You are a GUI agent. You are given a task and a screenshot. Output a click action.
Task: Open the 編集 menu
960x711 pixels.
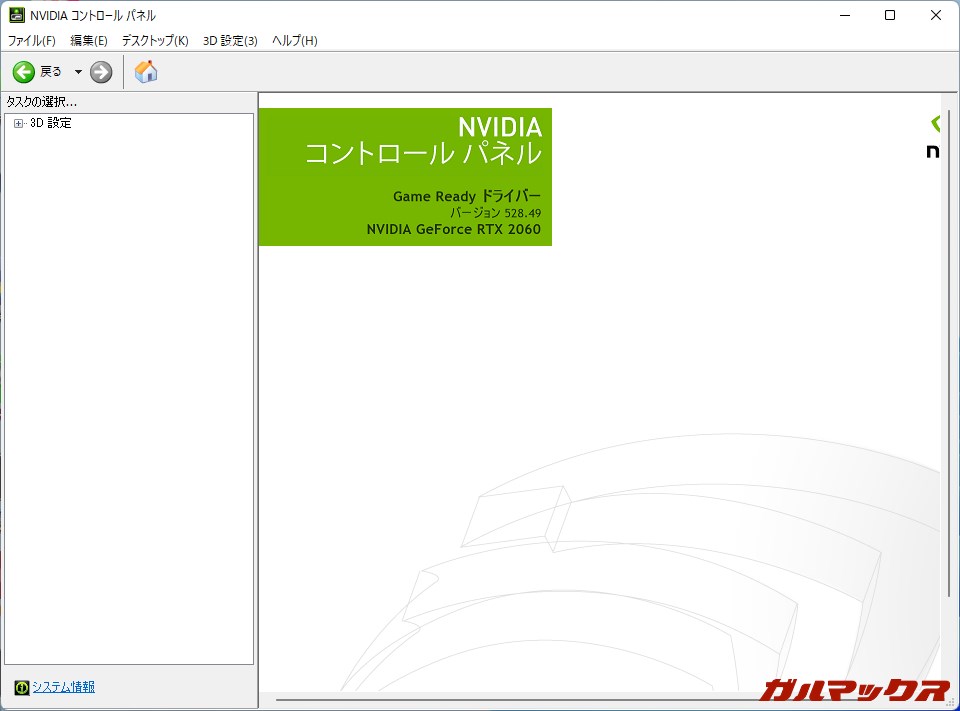point(88,40)
